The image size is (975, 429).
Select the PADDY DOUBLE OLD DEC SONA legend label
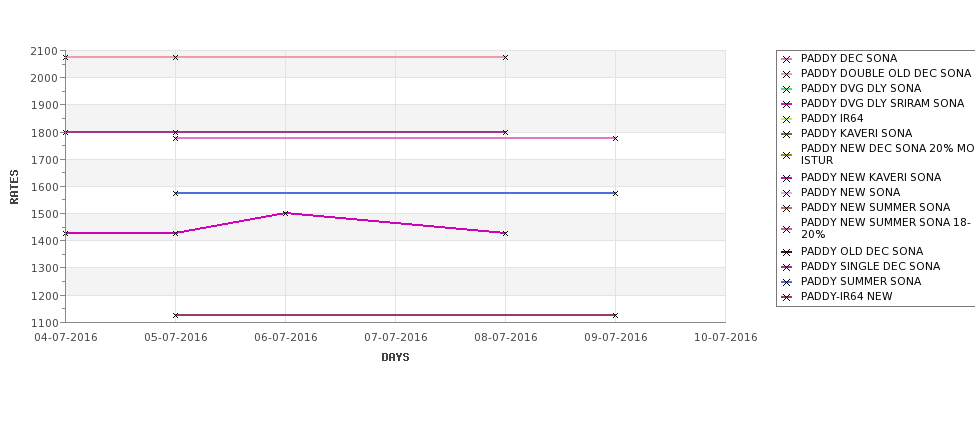click(885, 73)
